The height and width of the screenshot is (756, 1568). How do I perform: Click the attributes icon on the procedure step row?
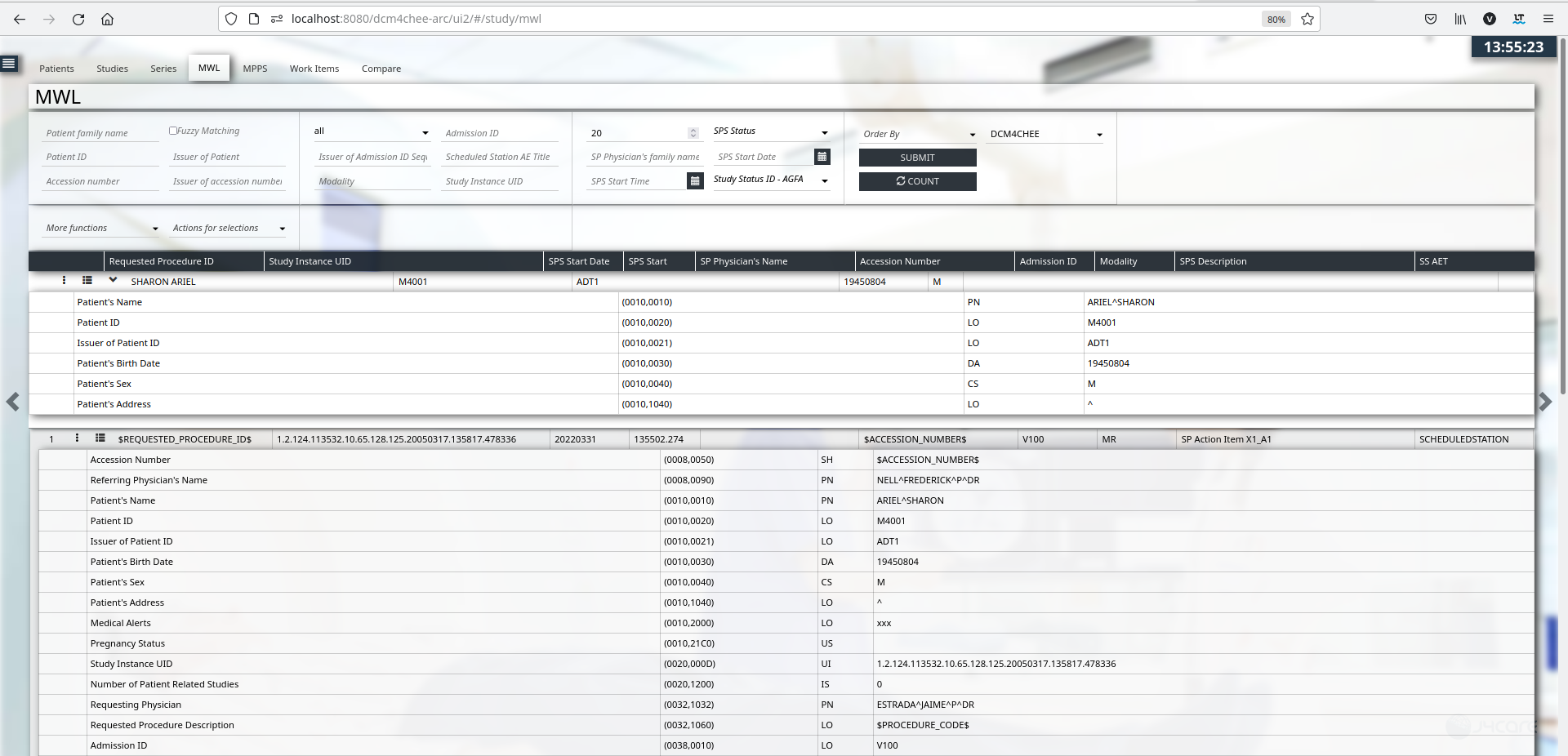[100, 438]
